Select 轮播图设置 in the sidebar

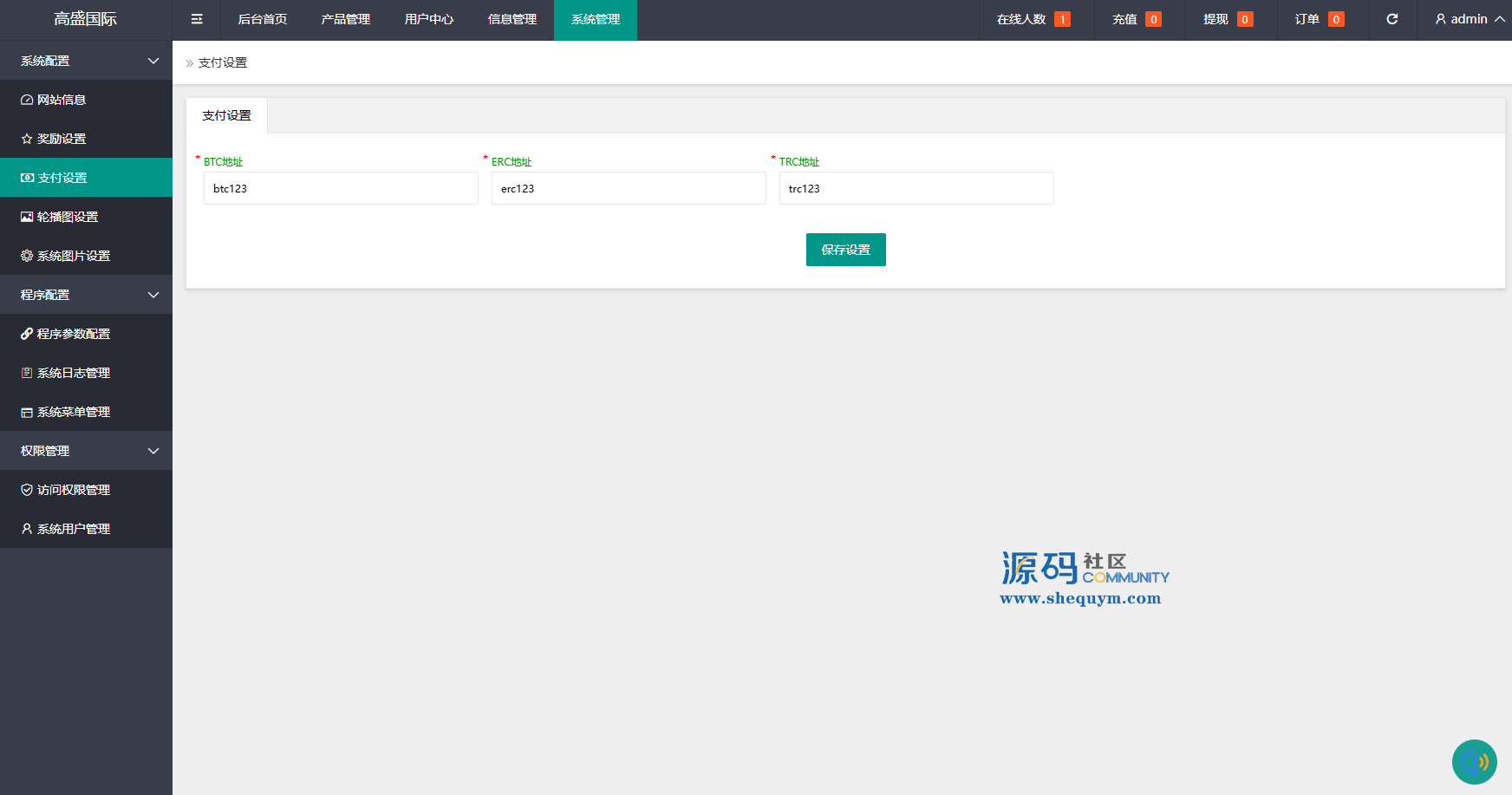tap(68, 217)
